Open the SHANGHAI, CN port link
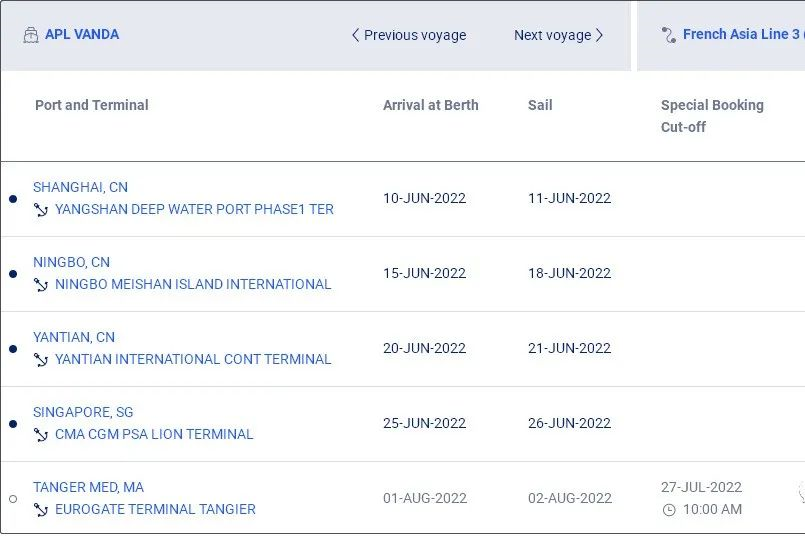 point(81,187)
